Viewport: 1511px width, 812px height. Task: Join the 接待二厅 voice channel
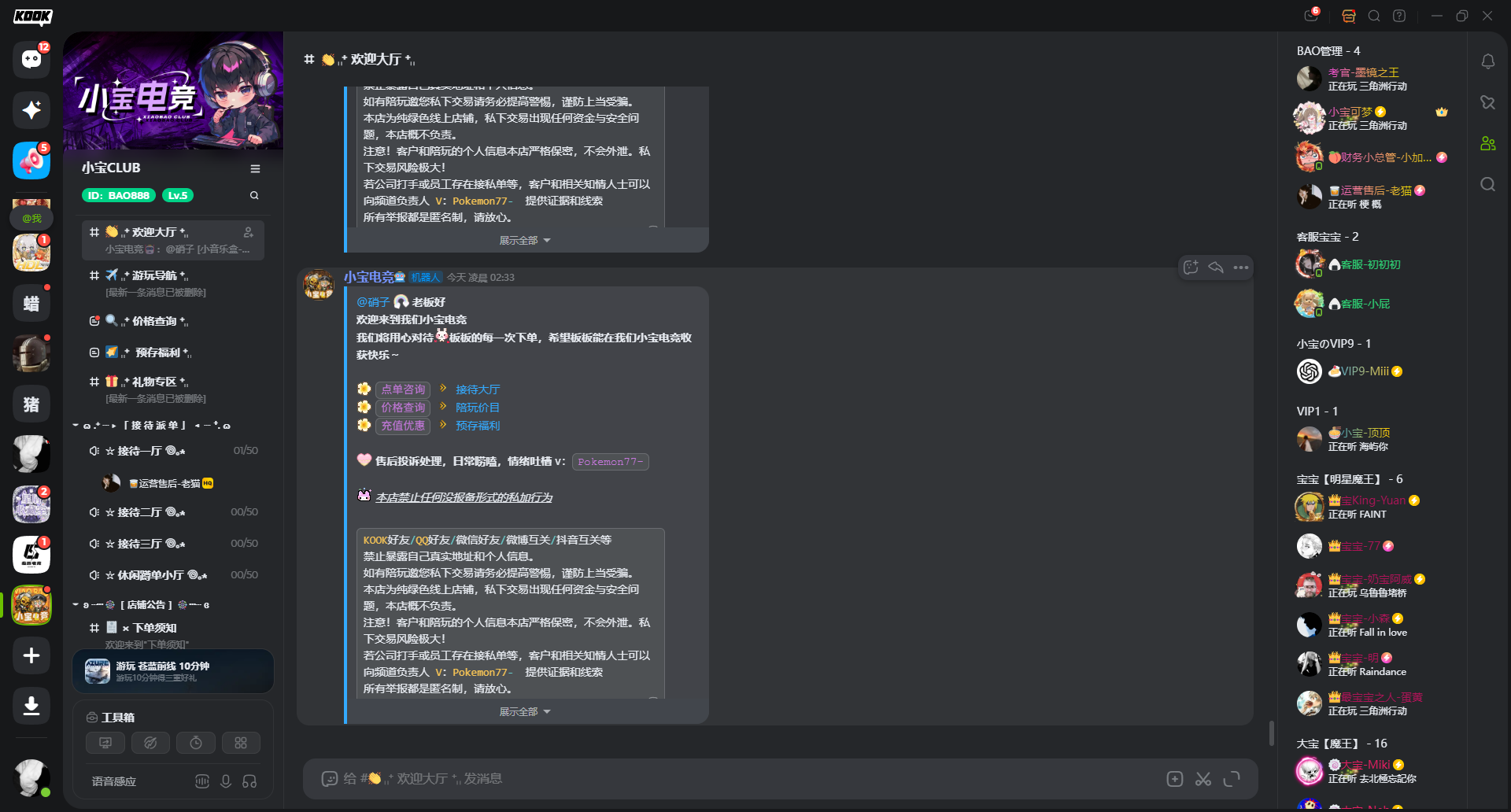(173, 512)
